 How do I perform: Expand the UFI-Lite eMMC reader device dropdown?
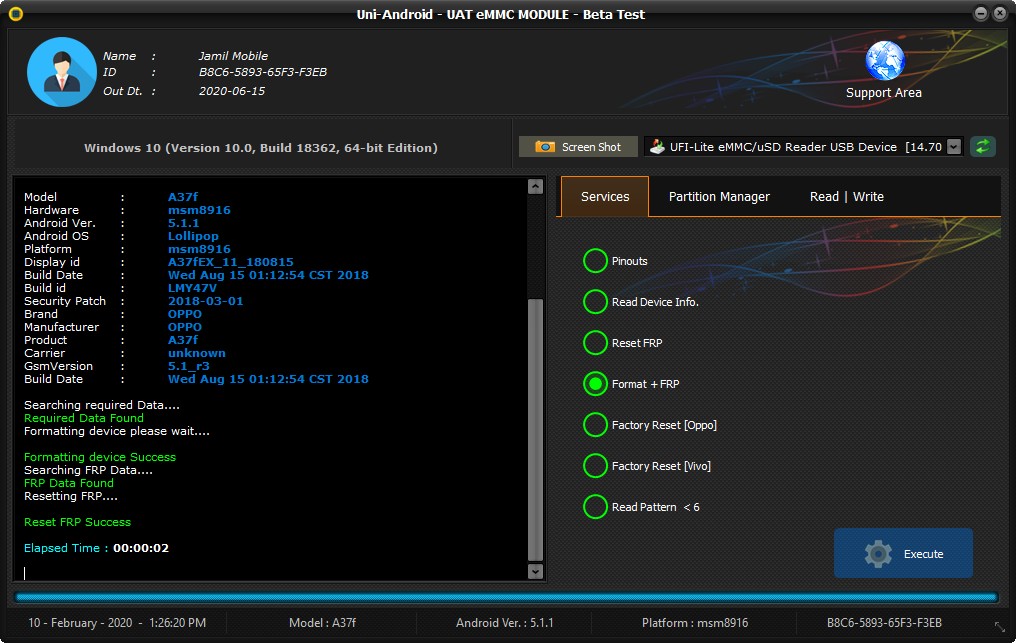tap(953, 147)
